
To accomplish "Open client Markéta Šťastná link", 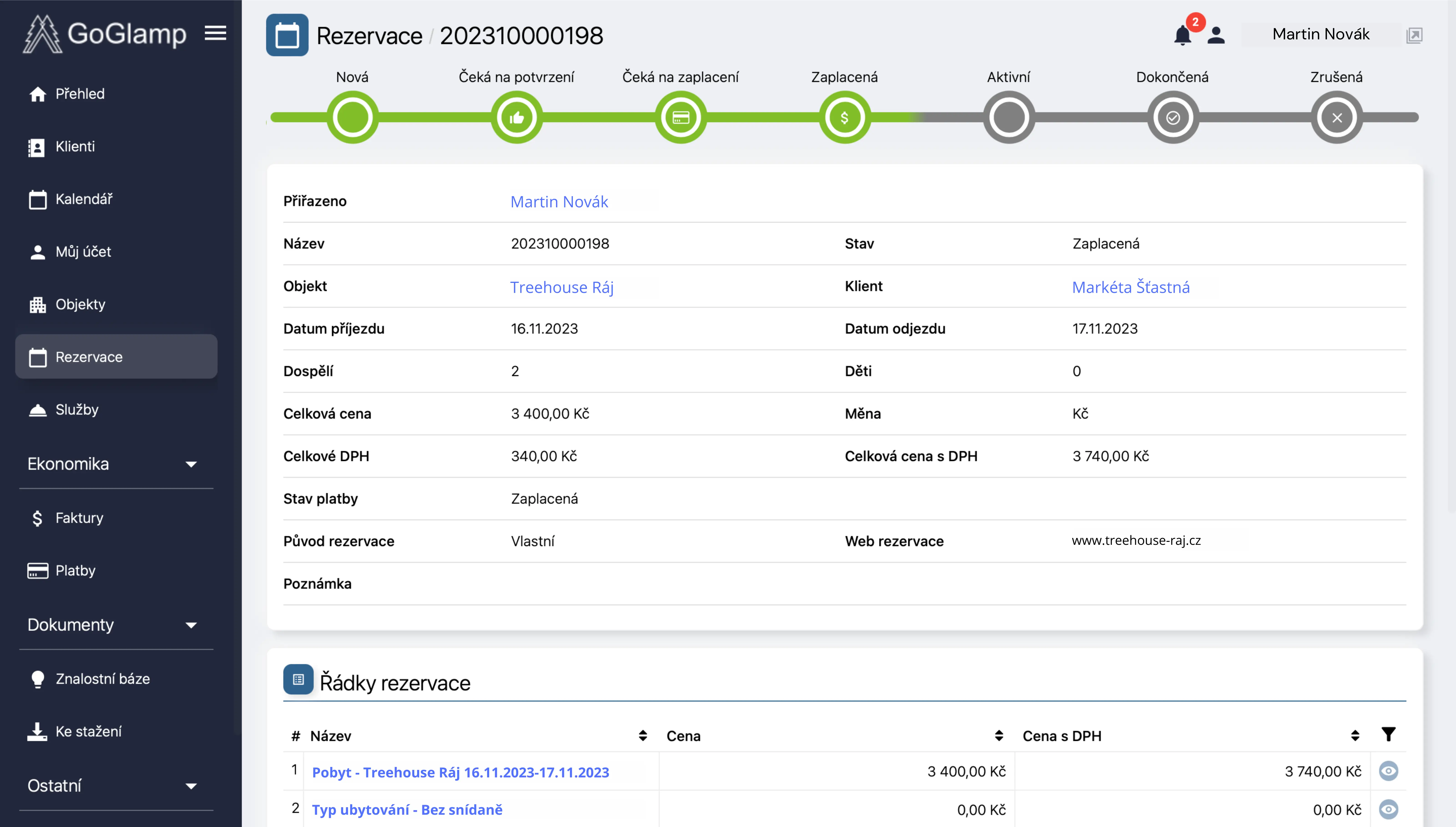I will [x=1131, y=287].
